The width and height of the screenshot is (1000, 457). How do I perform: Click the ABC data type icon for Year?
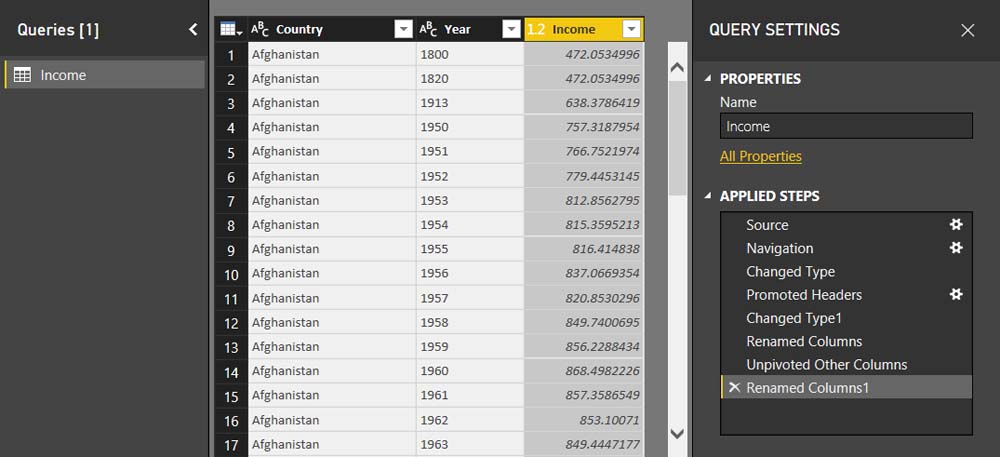[428, 29]
